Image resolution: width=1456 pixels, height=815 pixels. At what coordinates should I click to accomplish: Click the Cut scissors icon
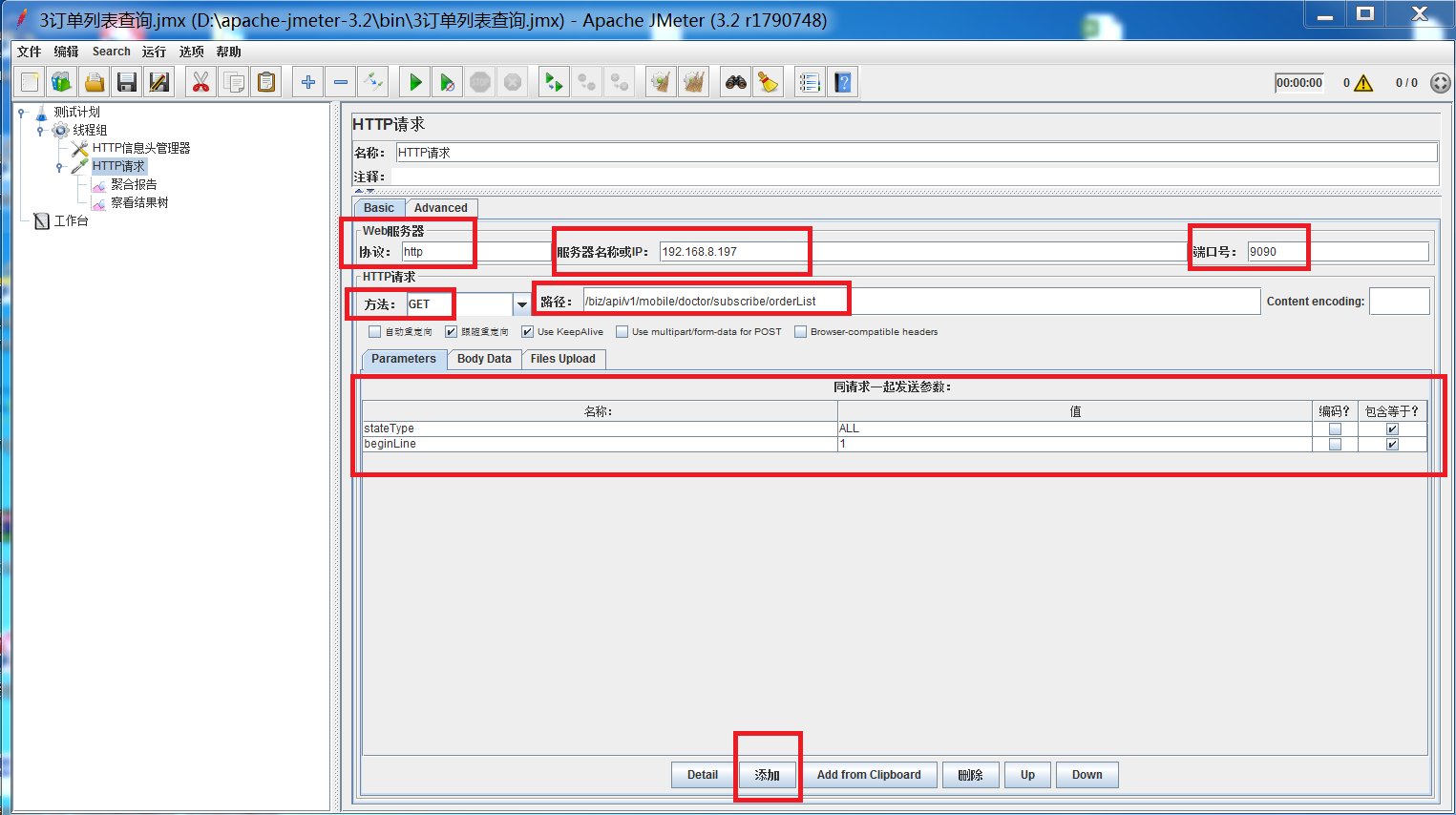point(200,83)
